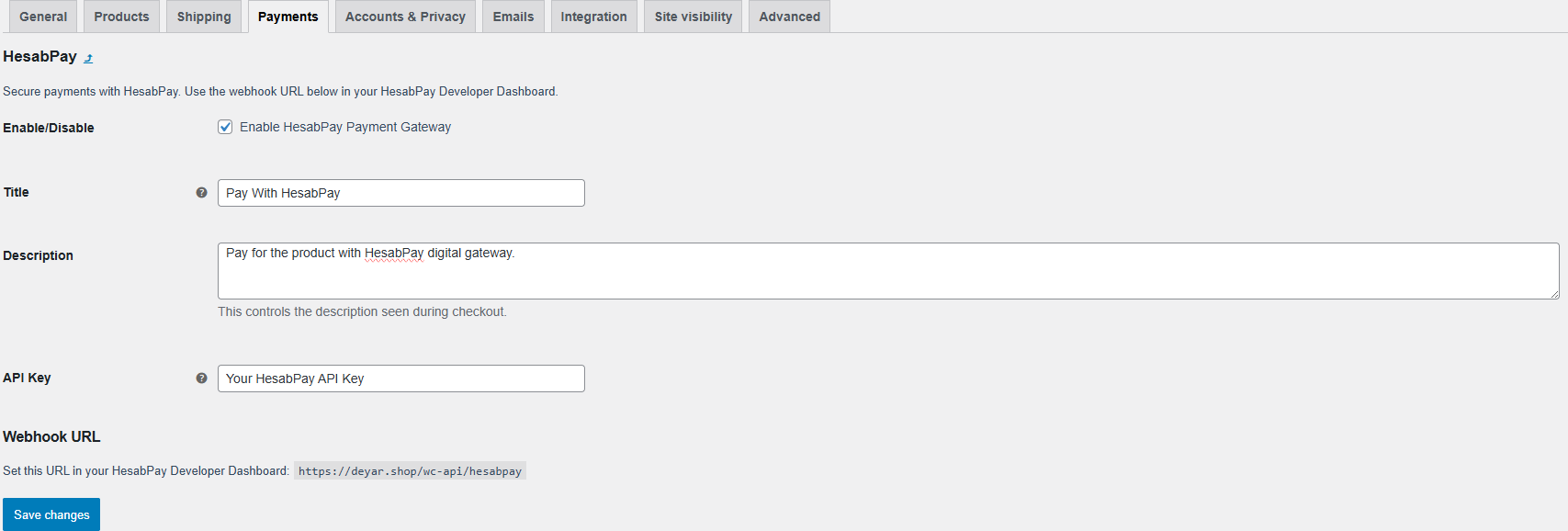Click inside the Description textarea
1568x531 pixels.
[x=888, y=271]
